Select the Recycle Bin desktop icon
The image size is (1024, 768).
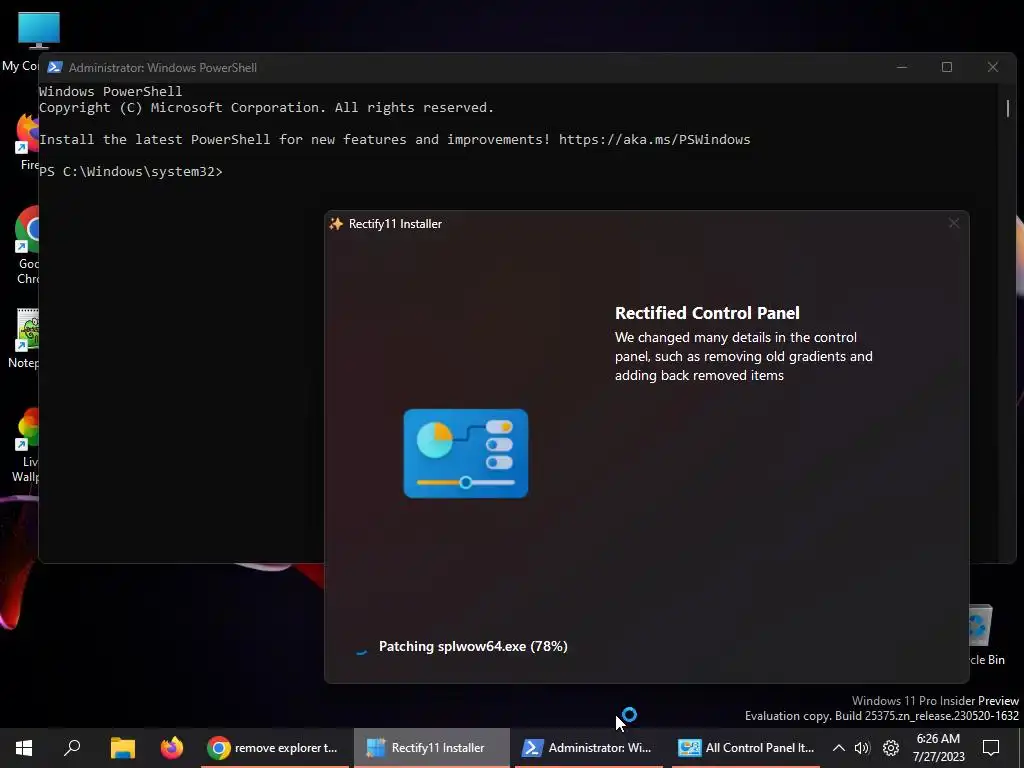[x=987, y=635]
